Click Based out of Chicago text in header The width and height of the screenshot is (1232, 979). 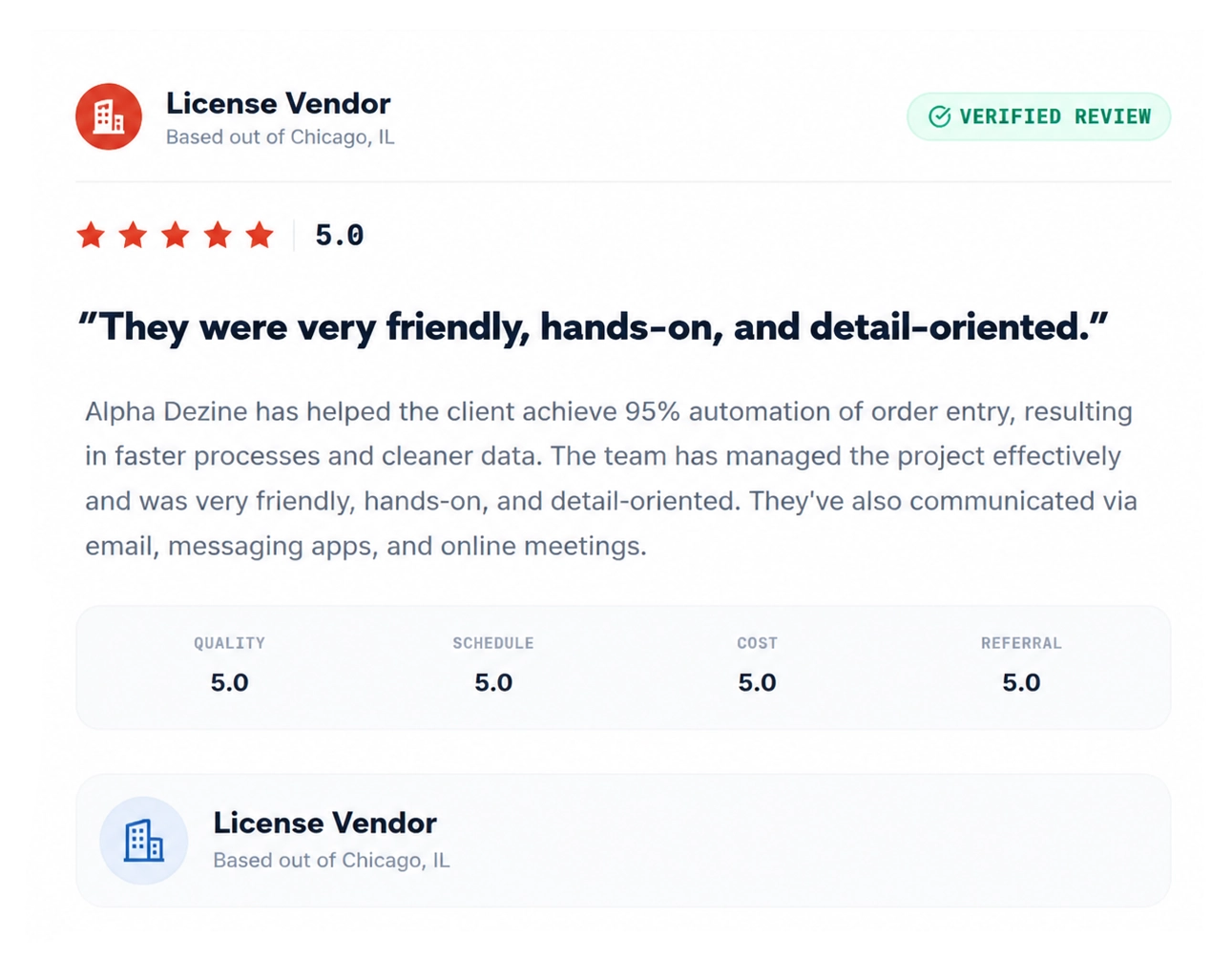(x=281, y=137)
